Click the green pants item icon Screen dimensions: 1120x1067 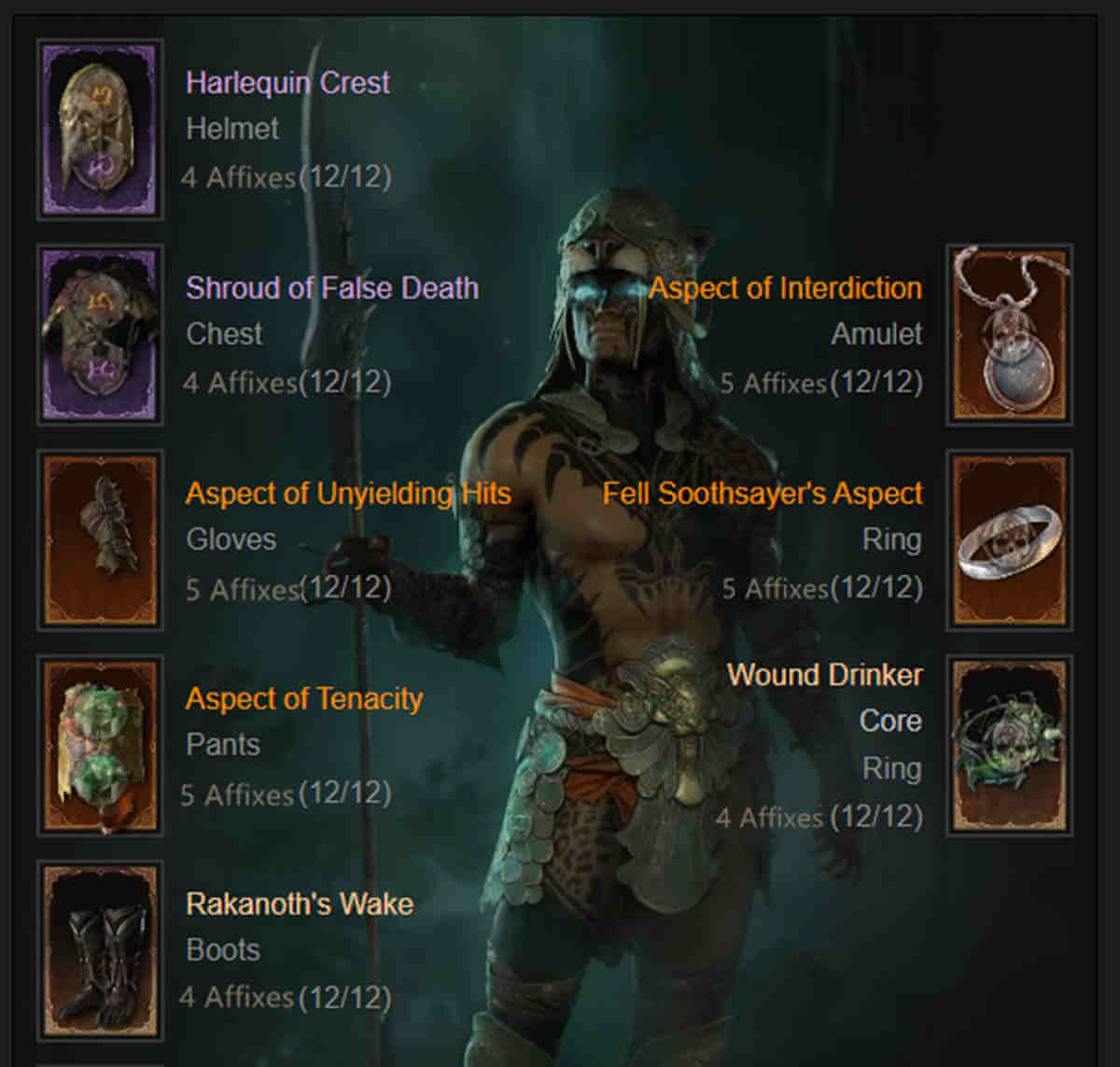point(100,745)
